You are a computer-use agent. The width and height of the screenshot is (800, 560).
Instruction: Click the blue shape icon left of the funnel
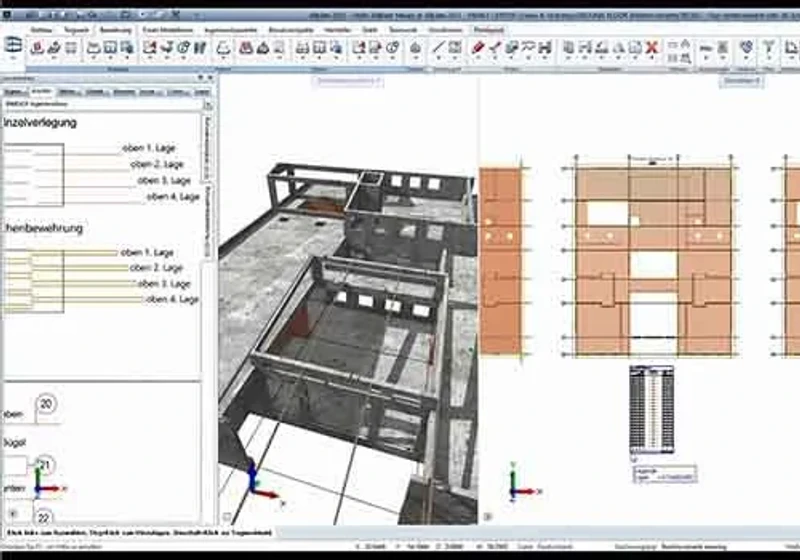[x=746, y=47]
